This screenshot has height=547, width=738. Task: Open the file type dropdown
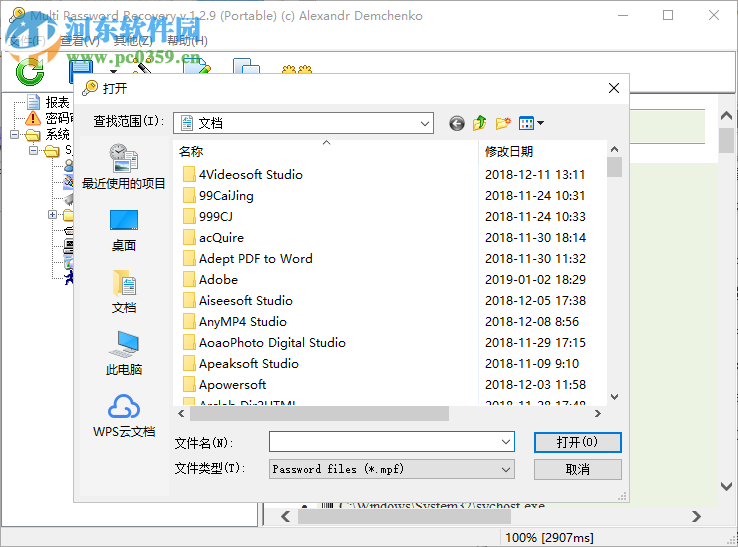506,469
